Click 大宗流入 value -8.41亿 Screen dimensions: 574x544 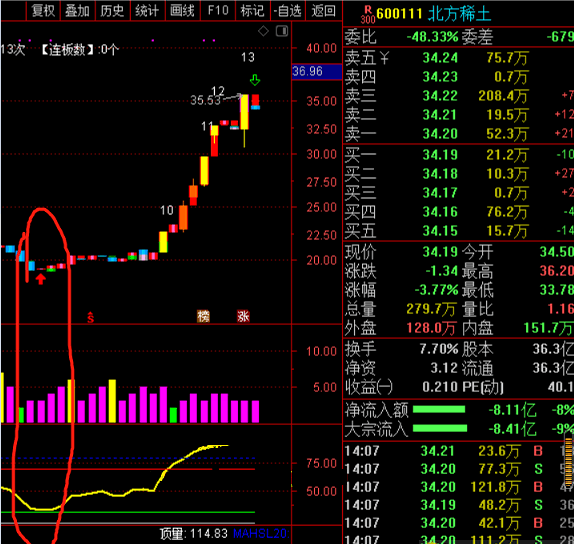pyautogui.click(x=512, y=429)
